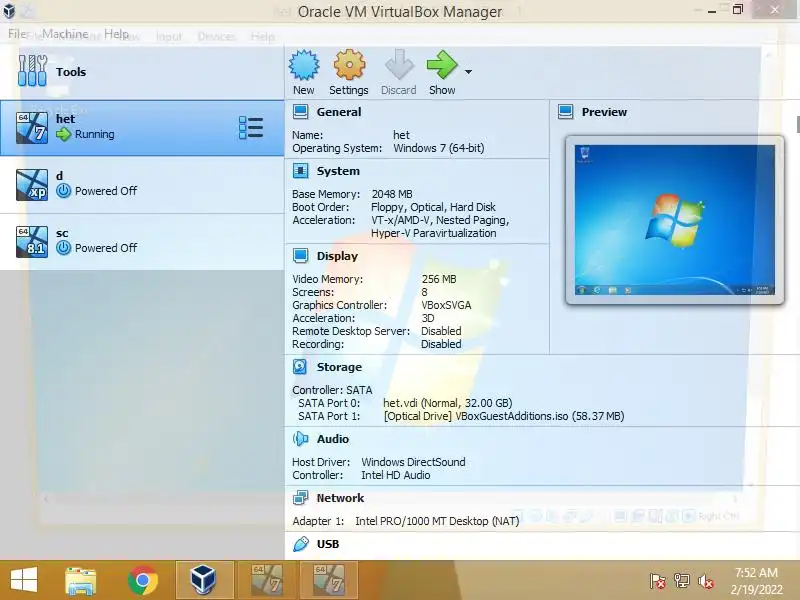The width and height of the screenshot is (800, 600).
Task: Open the Machine menu
Action: (65, 34)
